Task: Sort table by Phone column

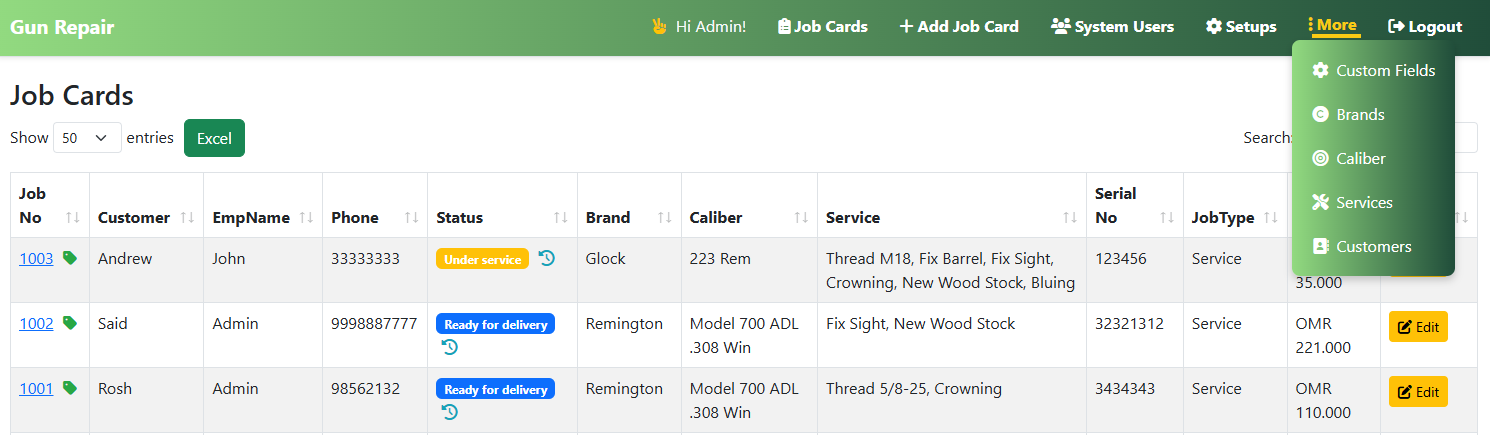Action: [x=375, y=205]
